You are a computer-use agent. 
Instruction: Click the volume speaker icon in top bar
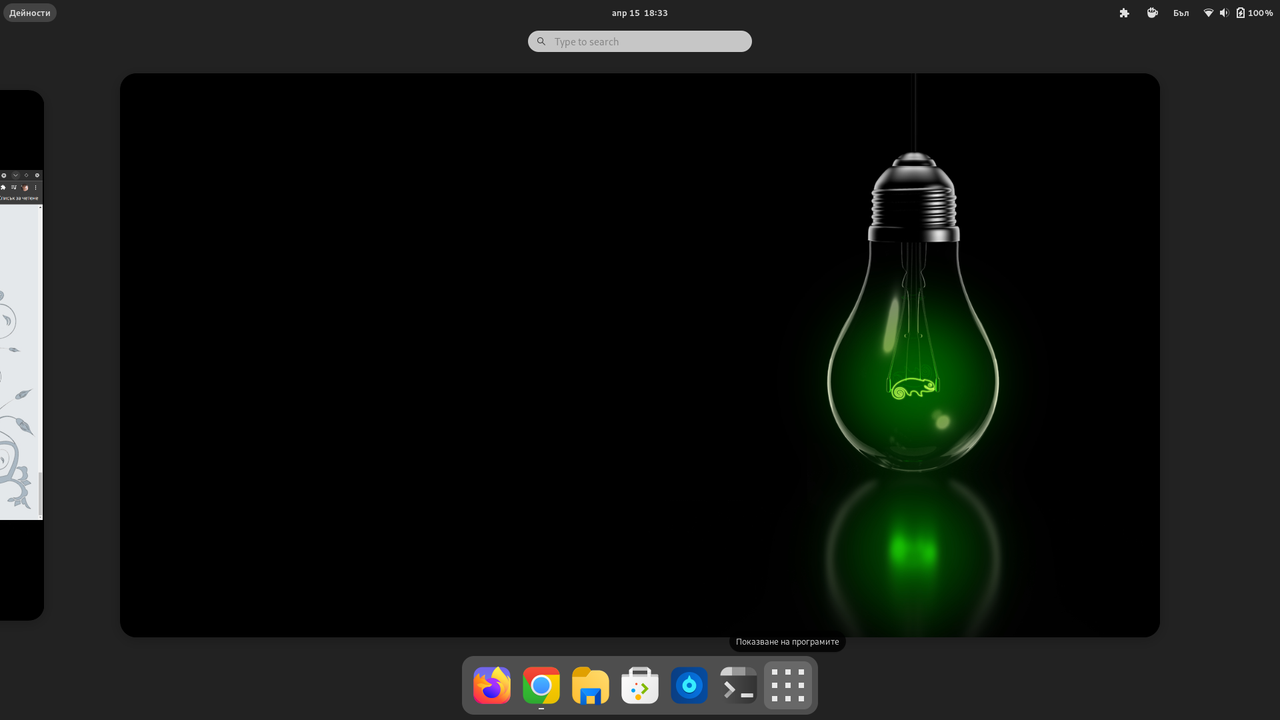tap(1224, 13)
